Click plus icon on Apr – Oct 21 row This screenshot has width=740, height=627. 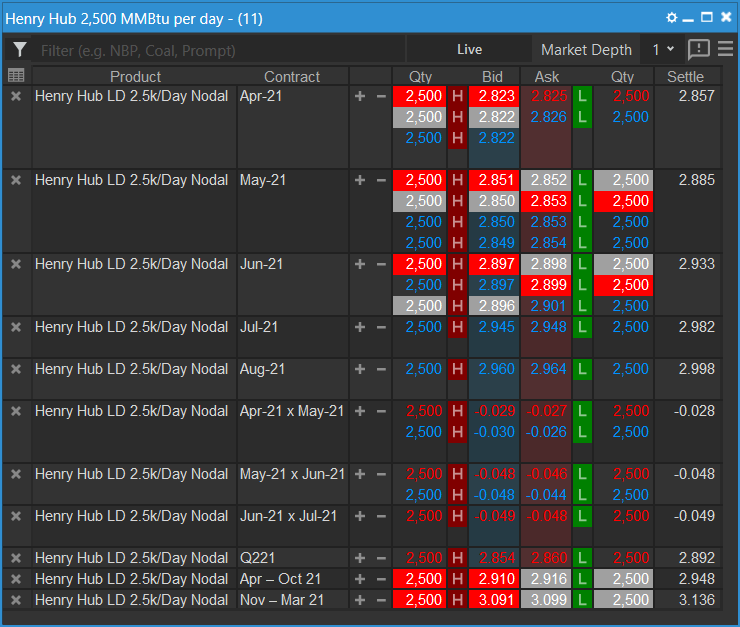(360, 579)
